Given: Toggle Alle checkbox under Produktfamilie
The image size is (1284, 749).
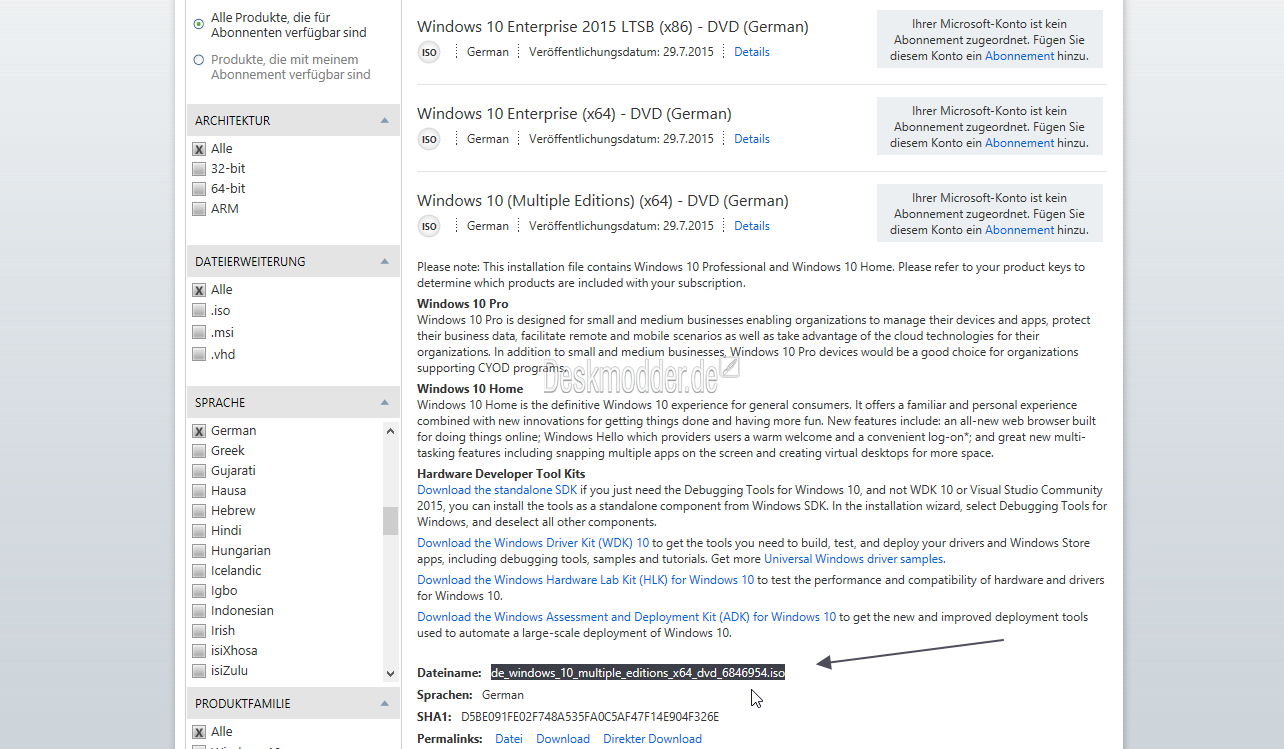Looking at the screenshot, I should [199, 732].
